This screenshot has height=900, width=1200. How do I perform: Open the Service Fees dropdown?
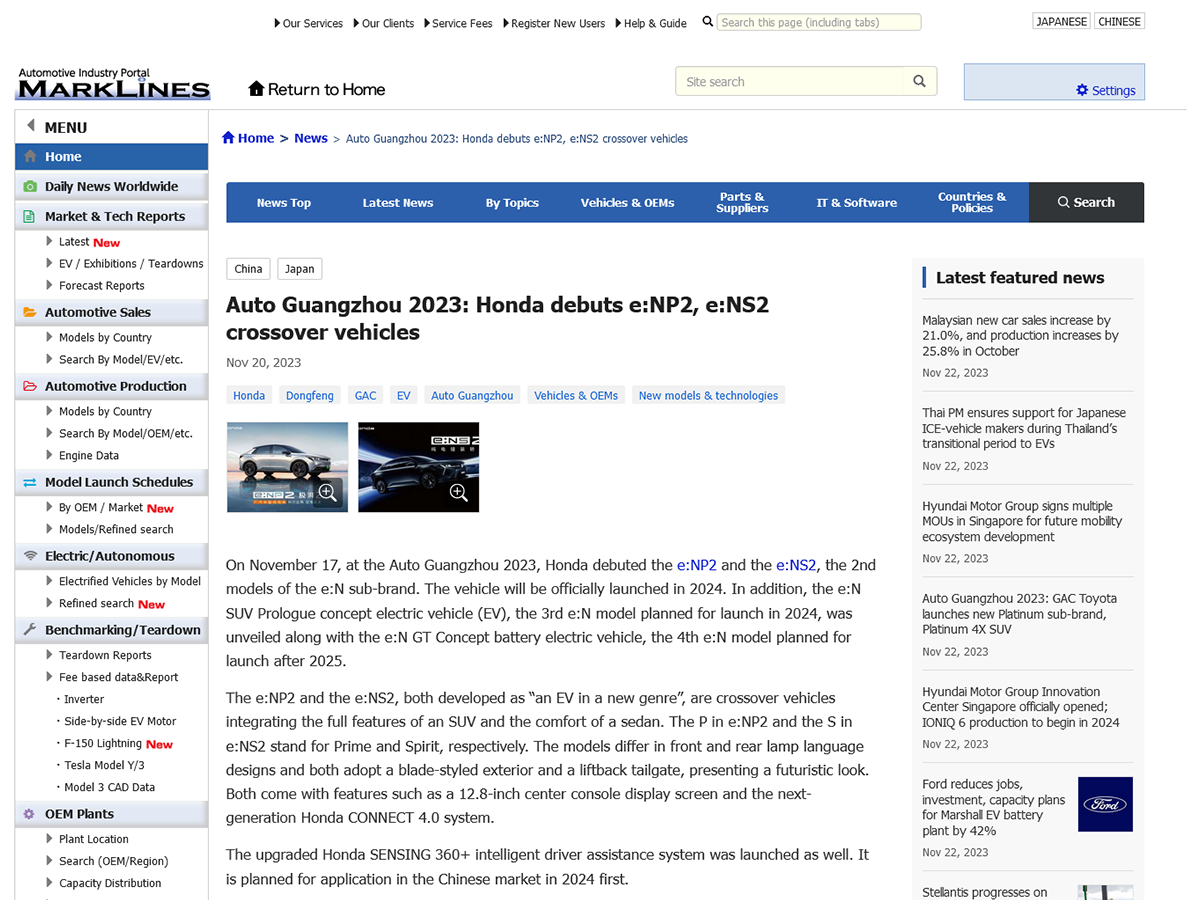[458, 23]
